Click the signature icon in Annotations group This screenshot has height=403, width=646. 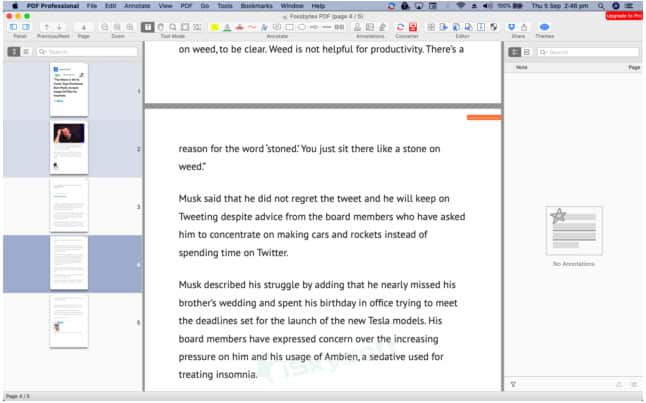click(x=383, y=27)
